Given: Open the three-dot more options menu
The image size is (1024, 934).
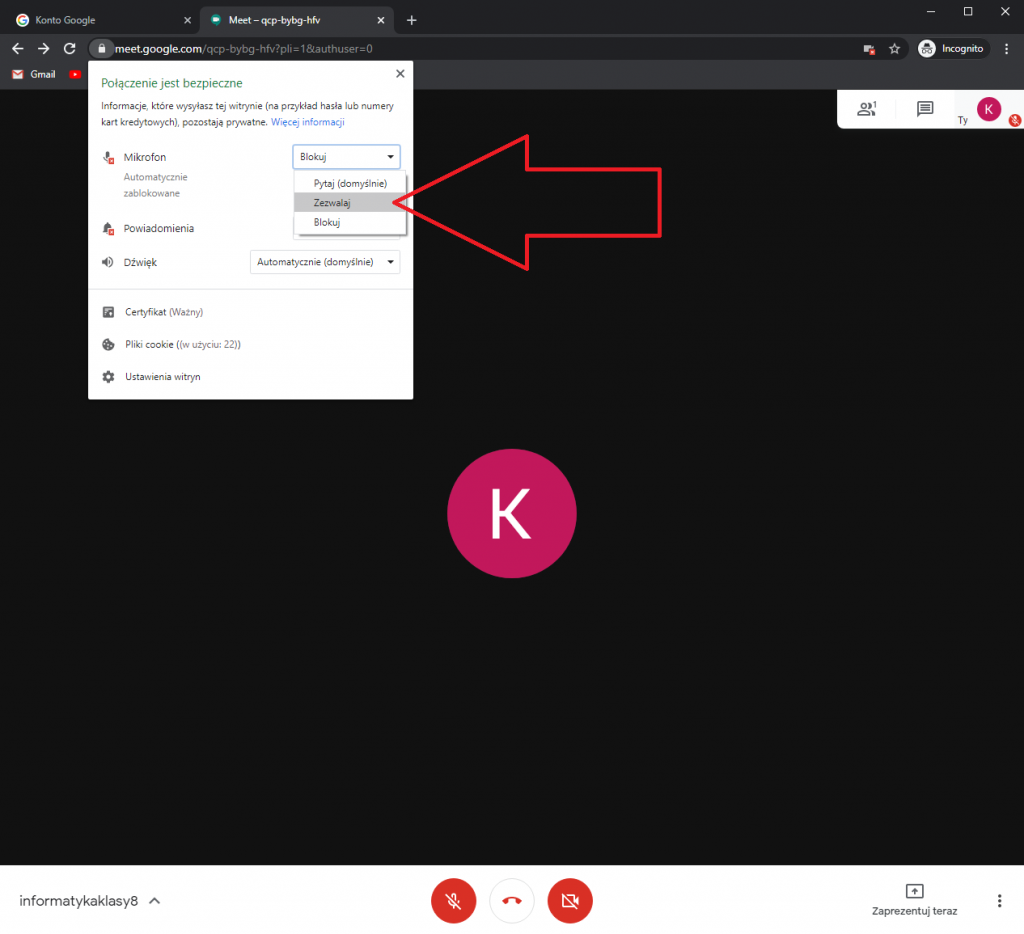Looking at the screenshot, I should (999, 900).
